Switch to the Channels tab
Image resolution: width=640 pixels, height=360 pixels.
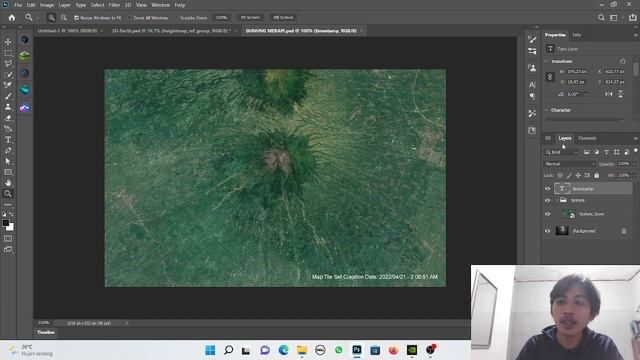tap(587, 138)
